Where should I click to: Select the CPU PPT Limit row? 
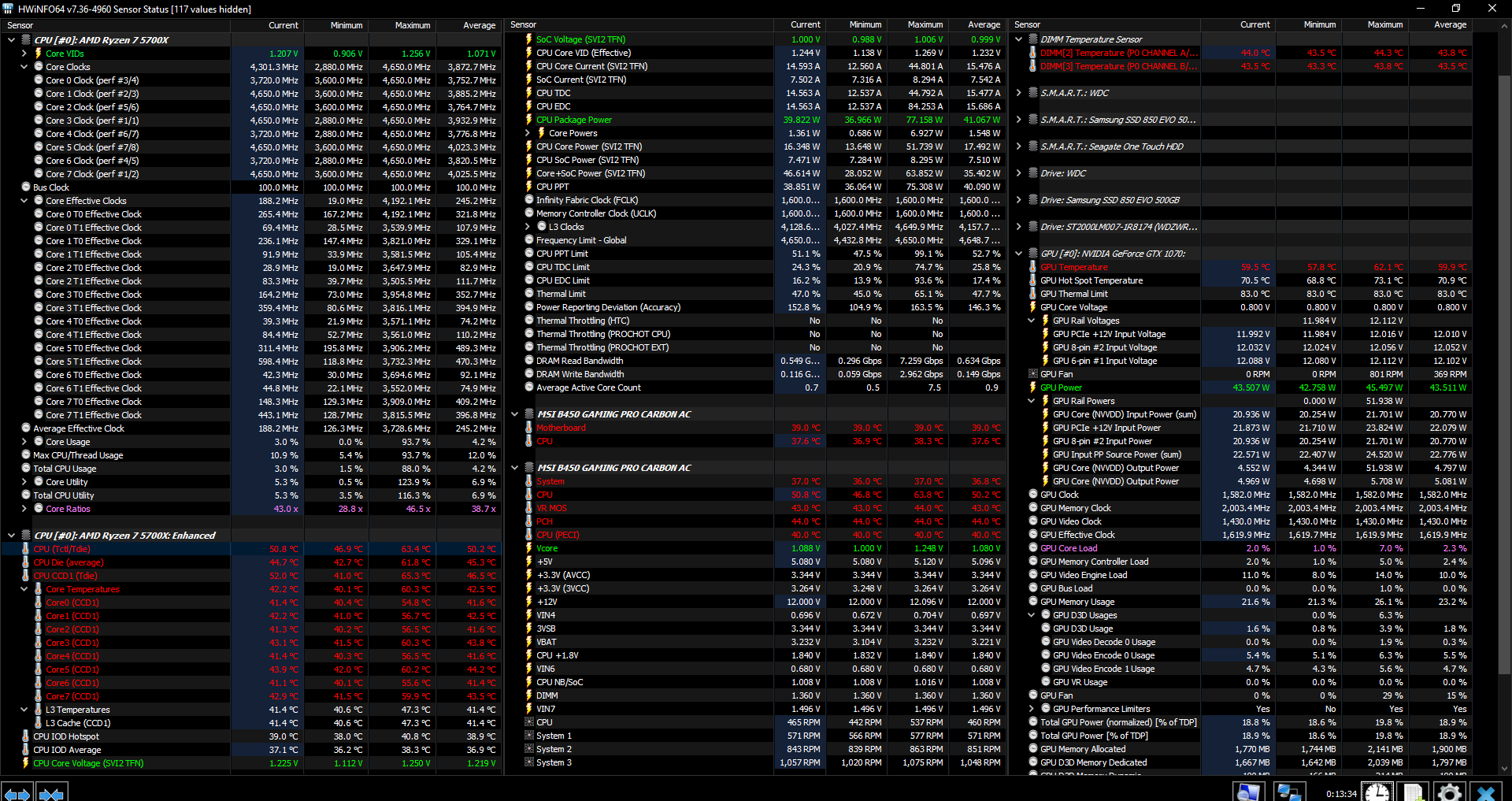755,254
